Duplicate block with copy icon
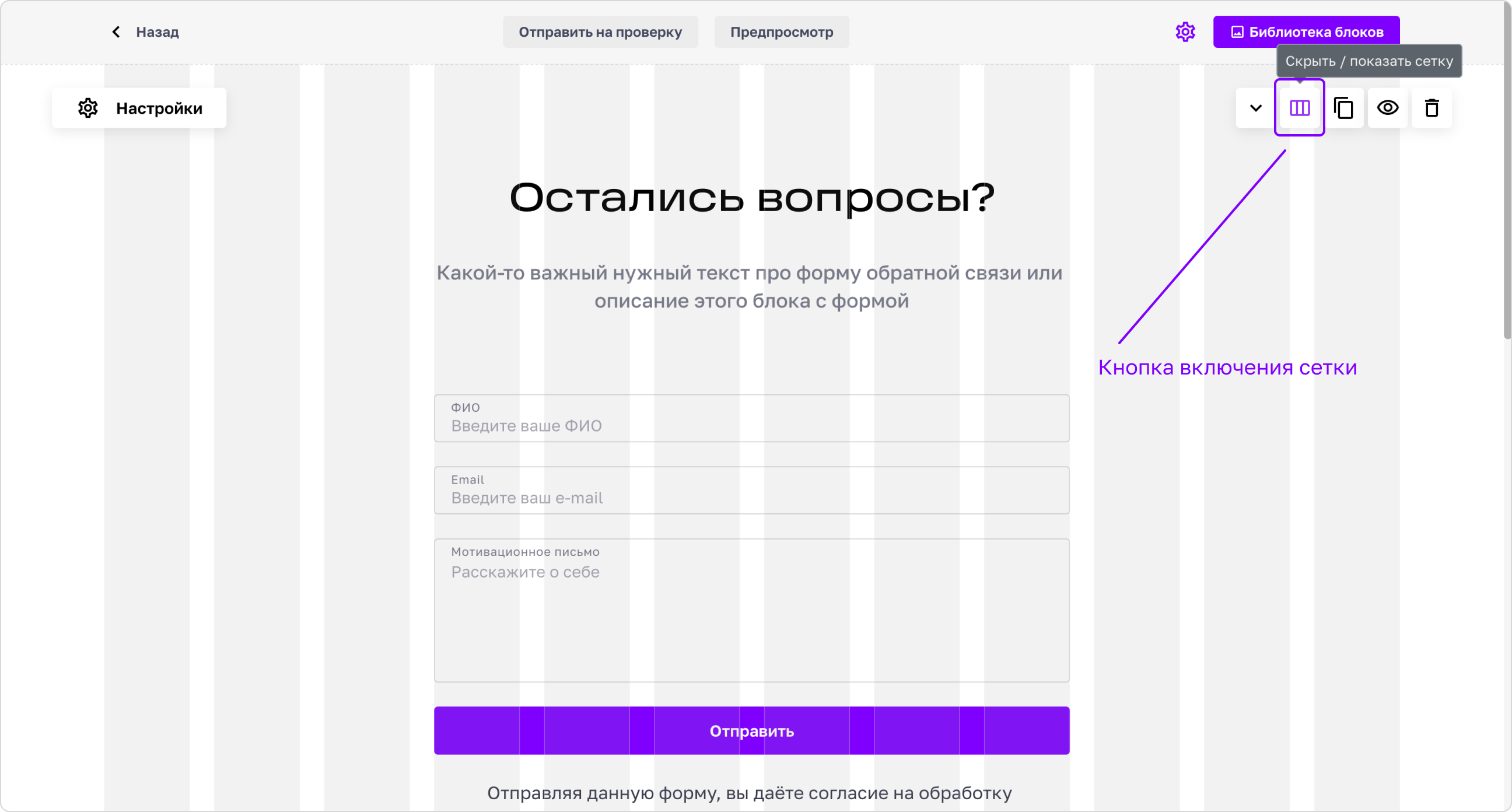This screenshot has width=1512, height=812. [x=1343, y=108]
